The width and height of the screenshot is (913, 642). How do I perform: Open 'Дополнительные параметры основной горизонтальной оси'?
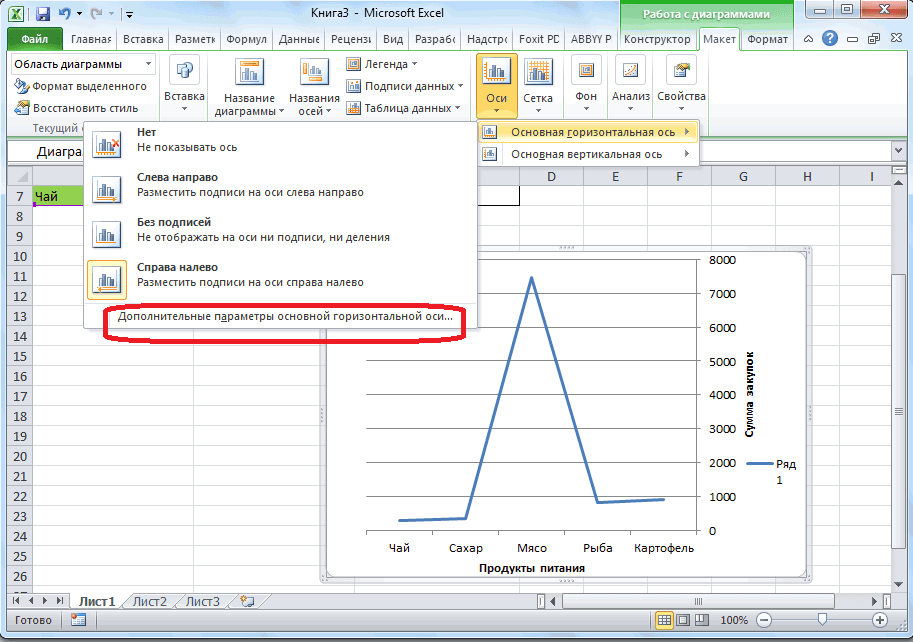tap(285, 315)
